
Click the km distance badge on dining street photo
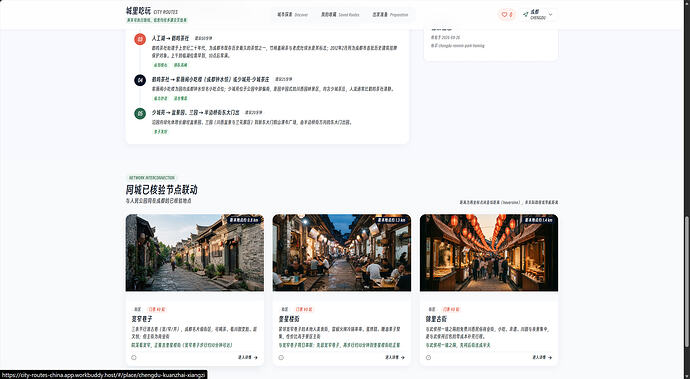tap(392, 220)
